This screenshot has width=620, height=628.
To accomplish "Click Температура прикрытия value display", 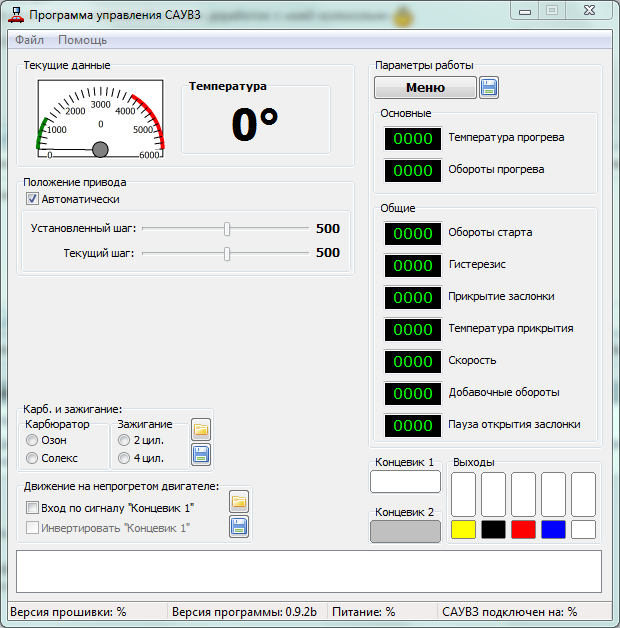I will click(413, 330).
